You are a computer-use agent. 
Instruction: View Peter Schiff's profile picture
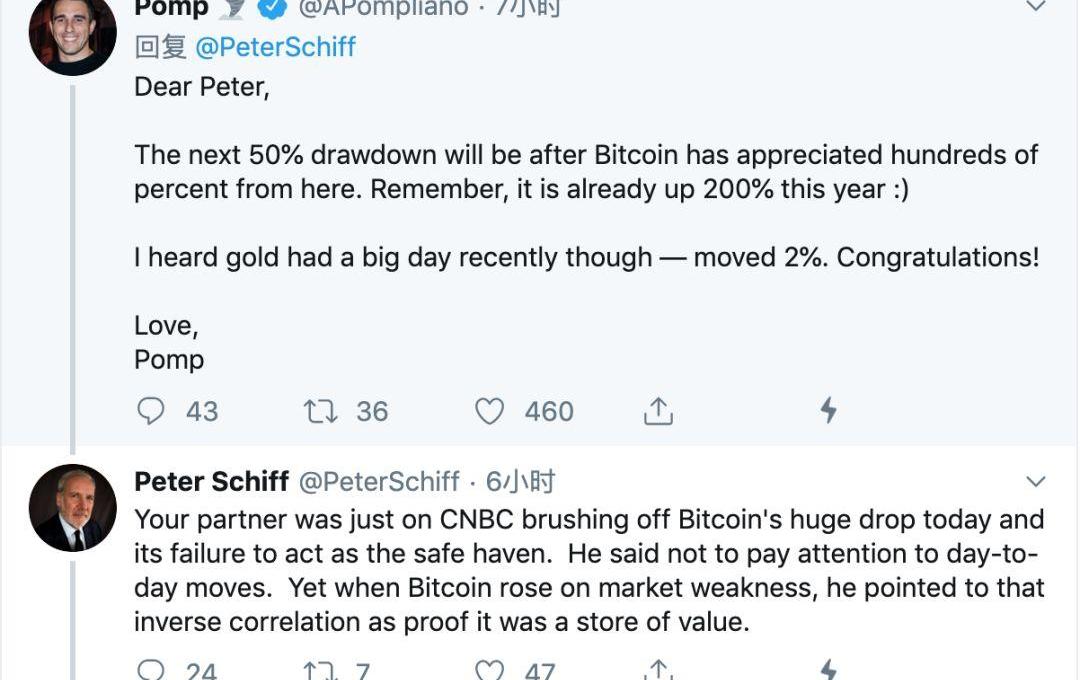(72, 507)
